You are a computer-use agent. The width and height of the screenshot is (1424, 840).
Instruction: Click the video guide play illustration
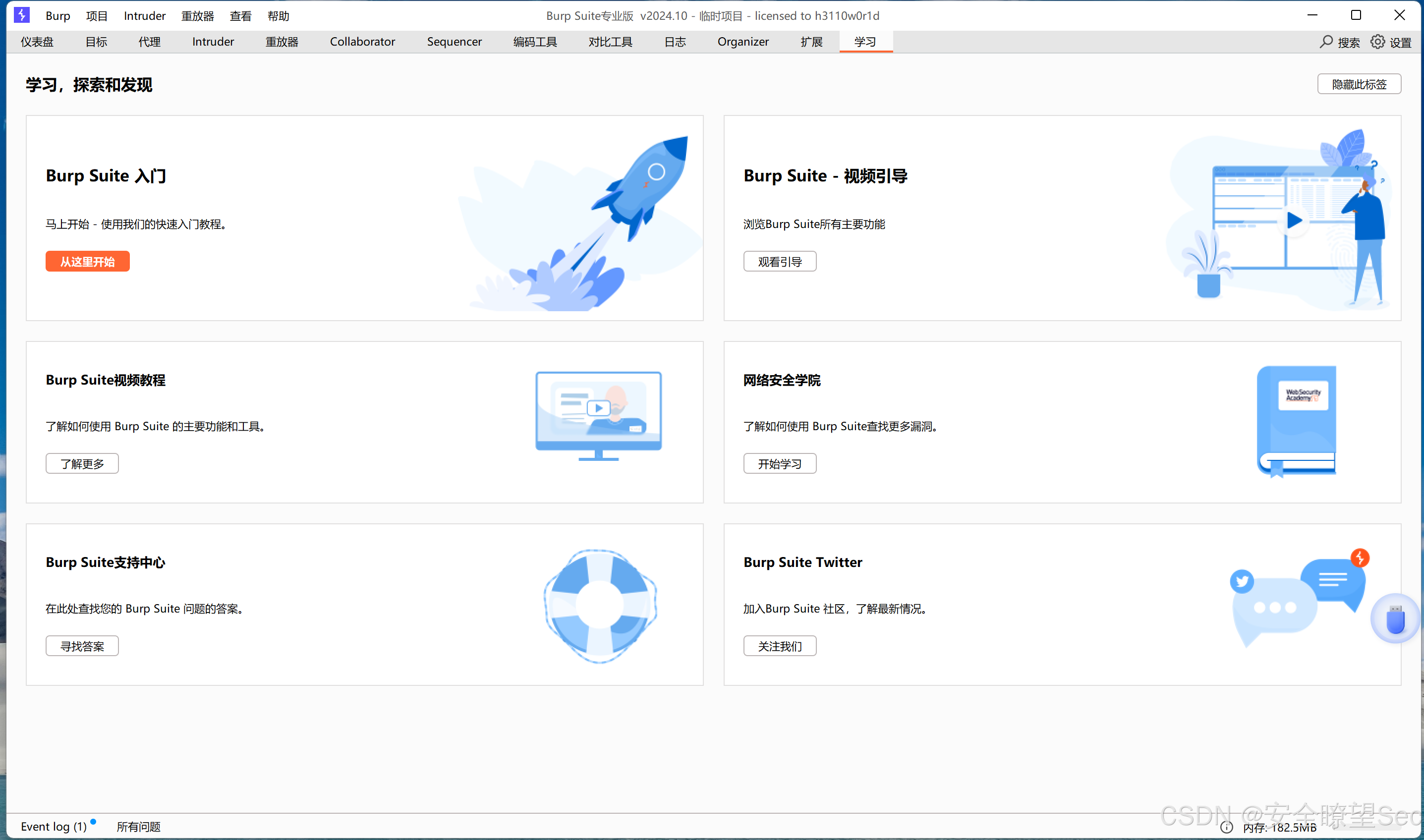(x=1293, y=220)
